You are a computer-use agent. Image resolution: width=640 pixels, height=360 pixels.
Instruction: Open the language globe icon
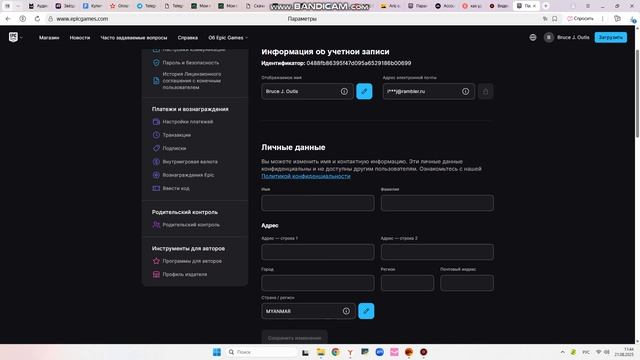coord(533,37)
